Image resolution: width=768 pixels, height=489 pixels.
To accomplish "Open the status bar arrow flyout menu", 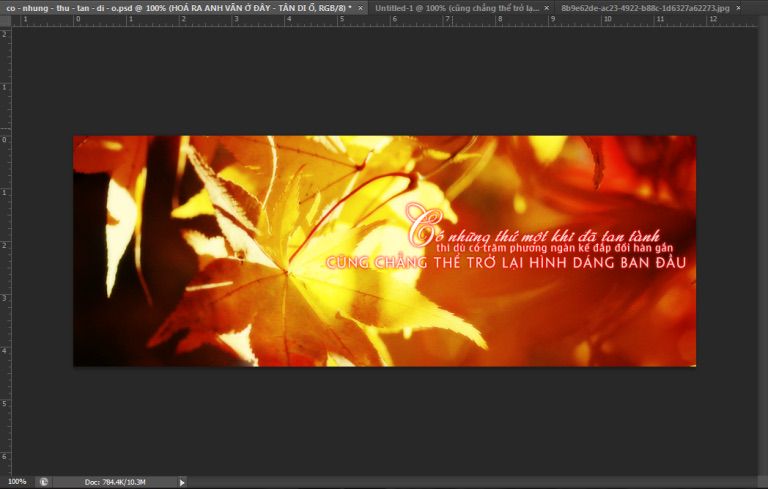I will 182,482.
